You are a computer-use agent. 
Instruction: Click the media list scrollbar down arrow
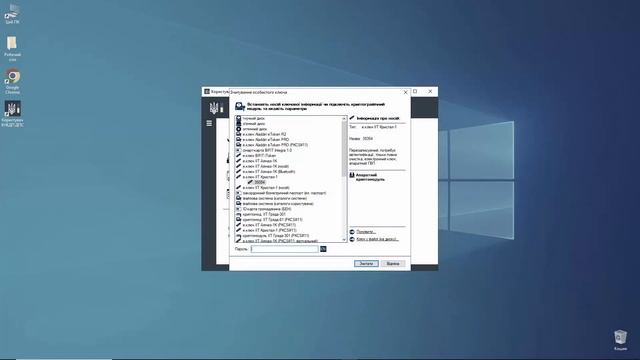344,240
